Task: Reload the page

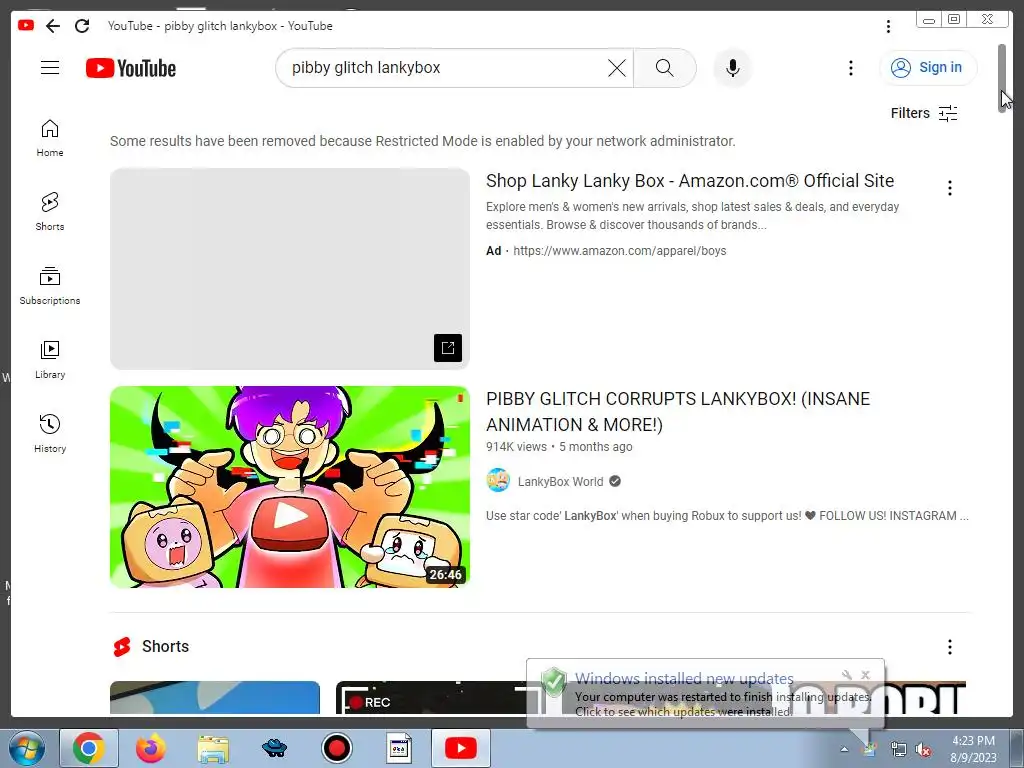Action: pyautogui.click(x=82, y=26)
